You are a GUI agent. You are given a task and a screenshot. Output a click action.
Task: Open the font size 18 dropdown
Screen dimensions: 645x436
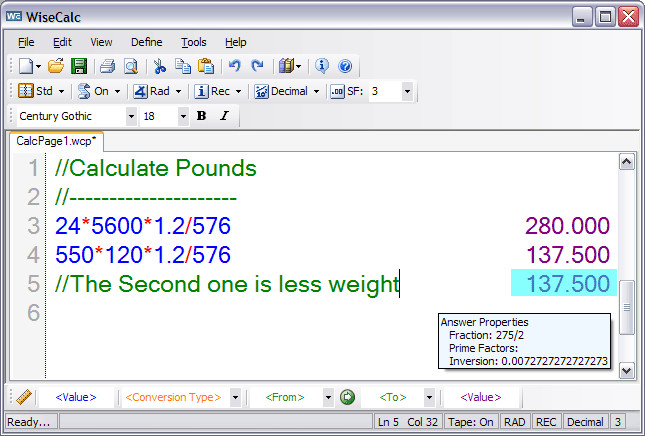click(x=183, y=116)
